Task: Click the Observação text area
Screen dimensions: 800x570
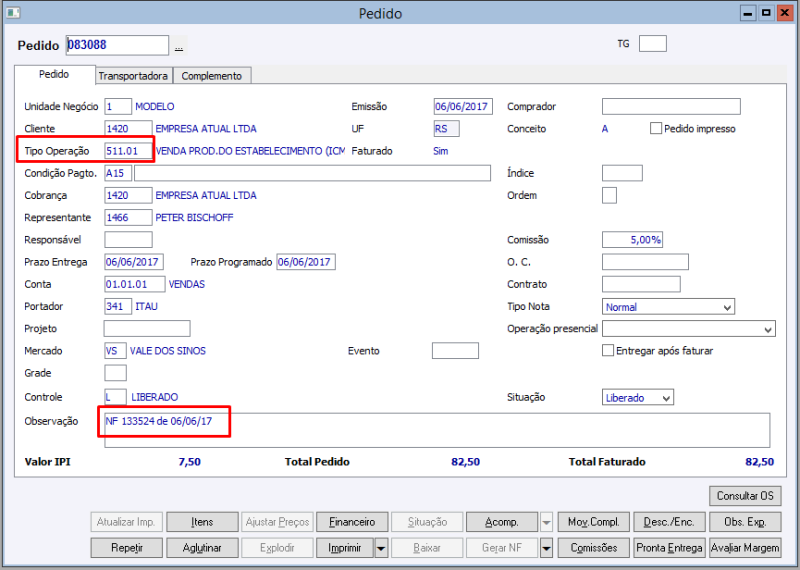Action: [437, 430]
